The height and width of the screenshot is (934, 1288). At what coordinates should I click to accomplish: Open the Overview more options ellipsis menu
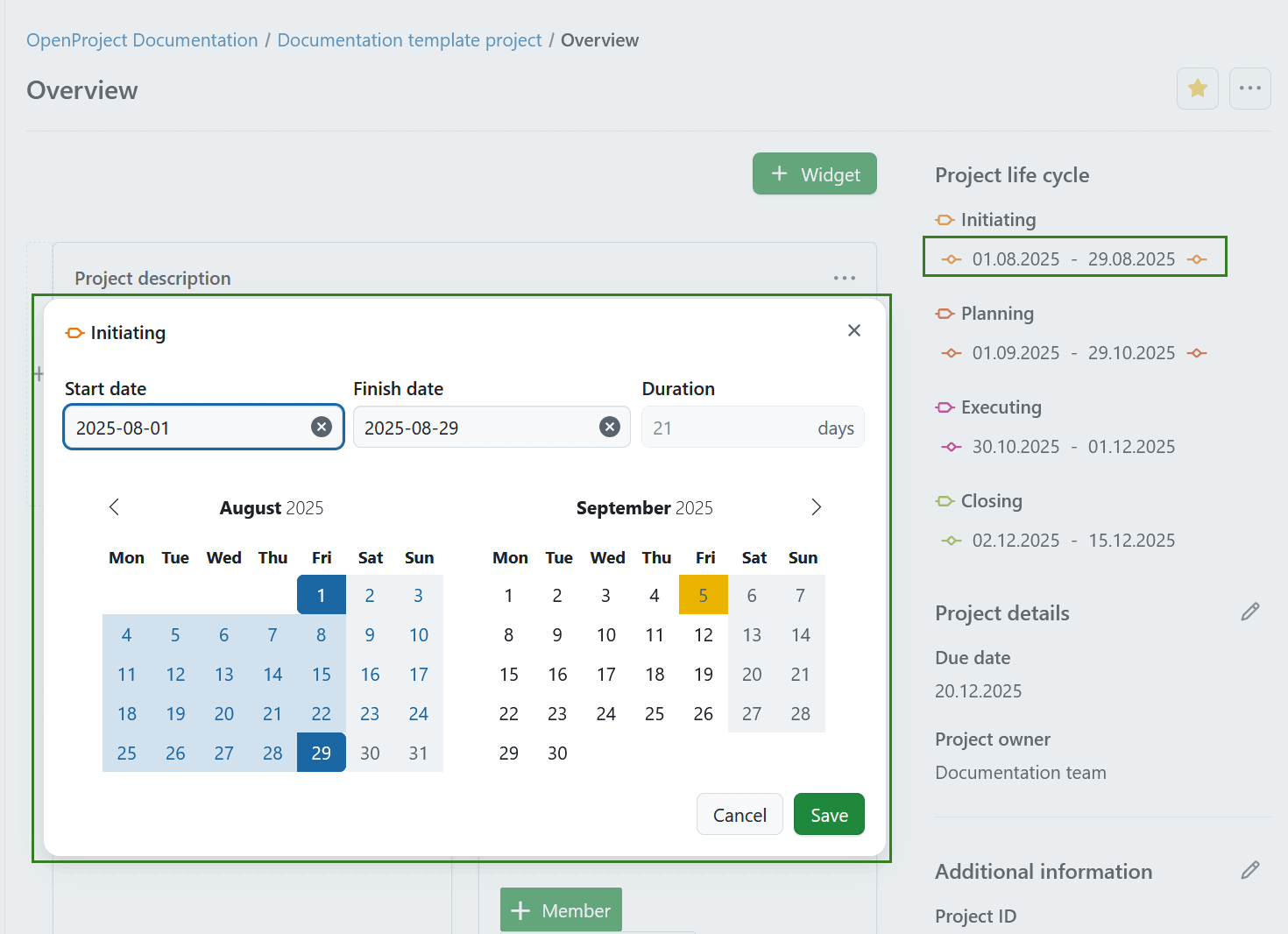pyautogui.click(x=1250, y=88)
